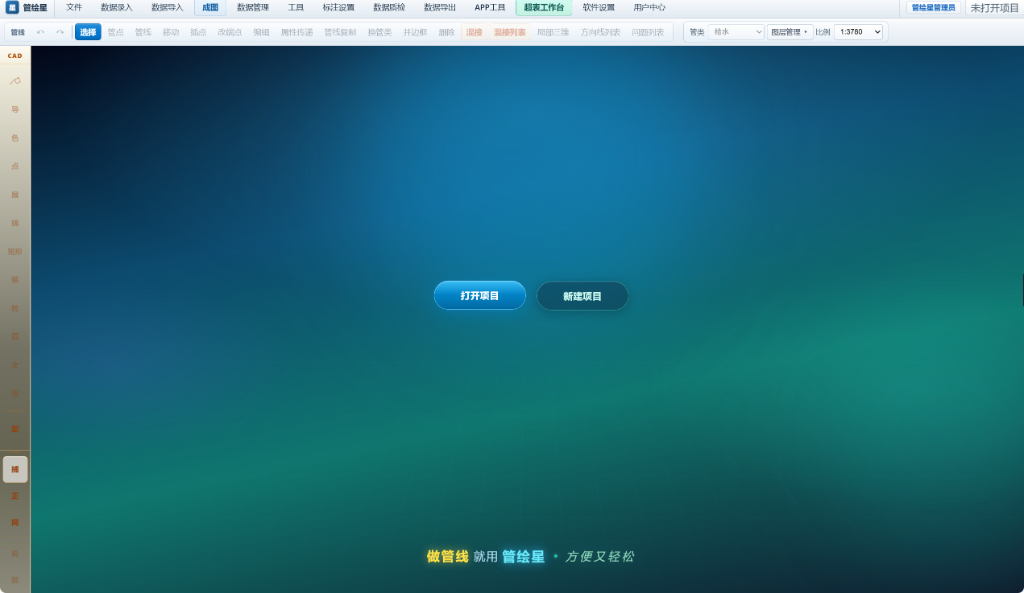Open the 数据质检 menu
The image size is (1024, 593).
click(389, 8)
